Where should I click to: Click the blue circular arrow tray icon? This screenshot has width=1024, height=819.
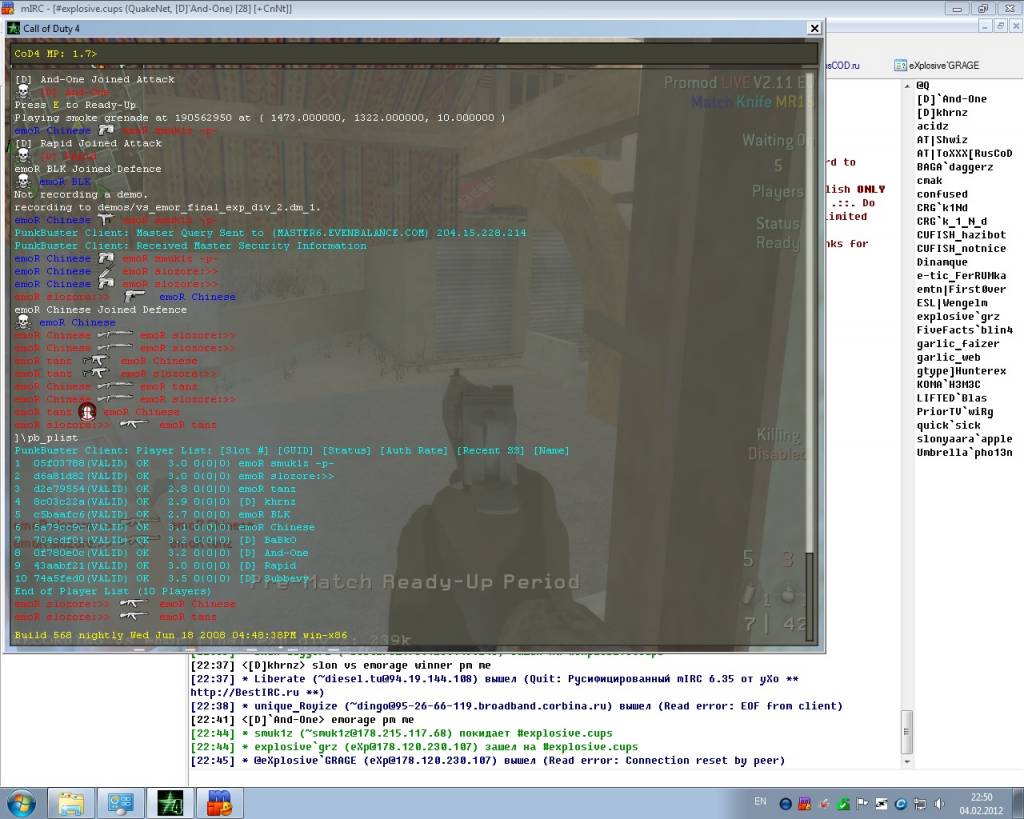click(901, 804)
